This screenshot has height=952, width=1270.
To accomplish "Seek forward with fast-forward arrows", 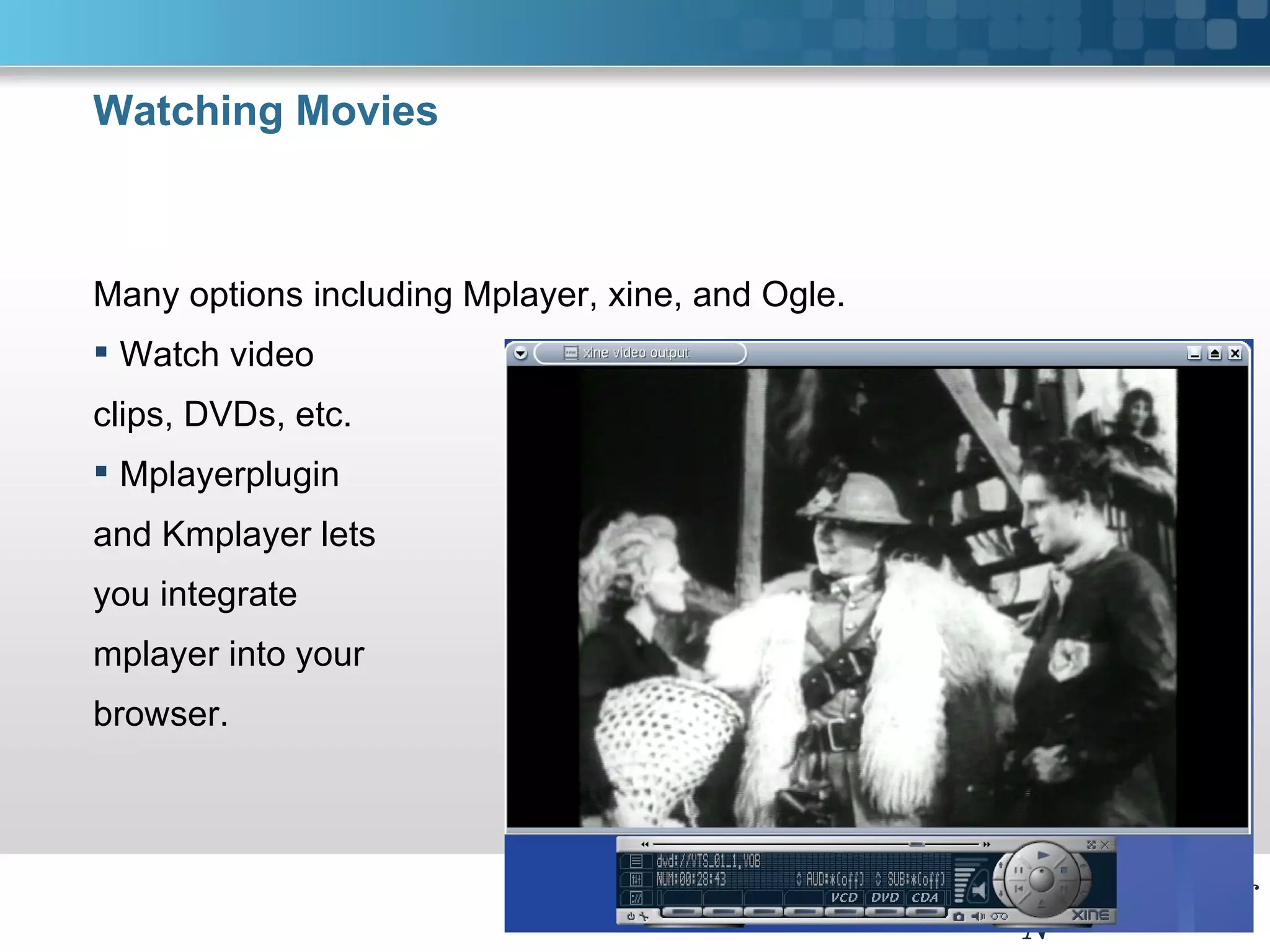I will pyautogui.click(x=986, y=844).
